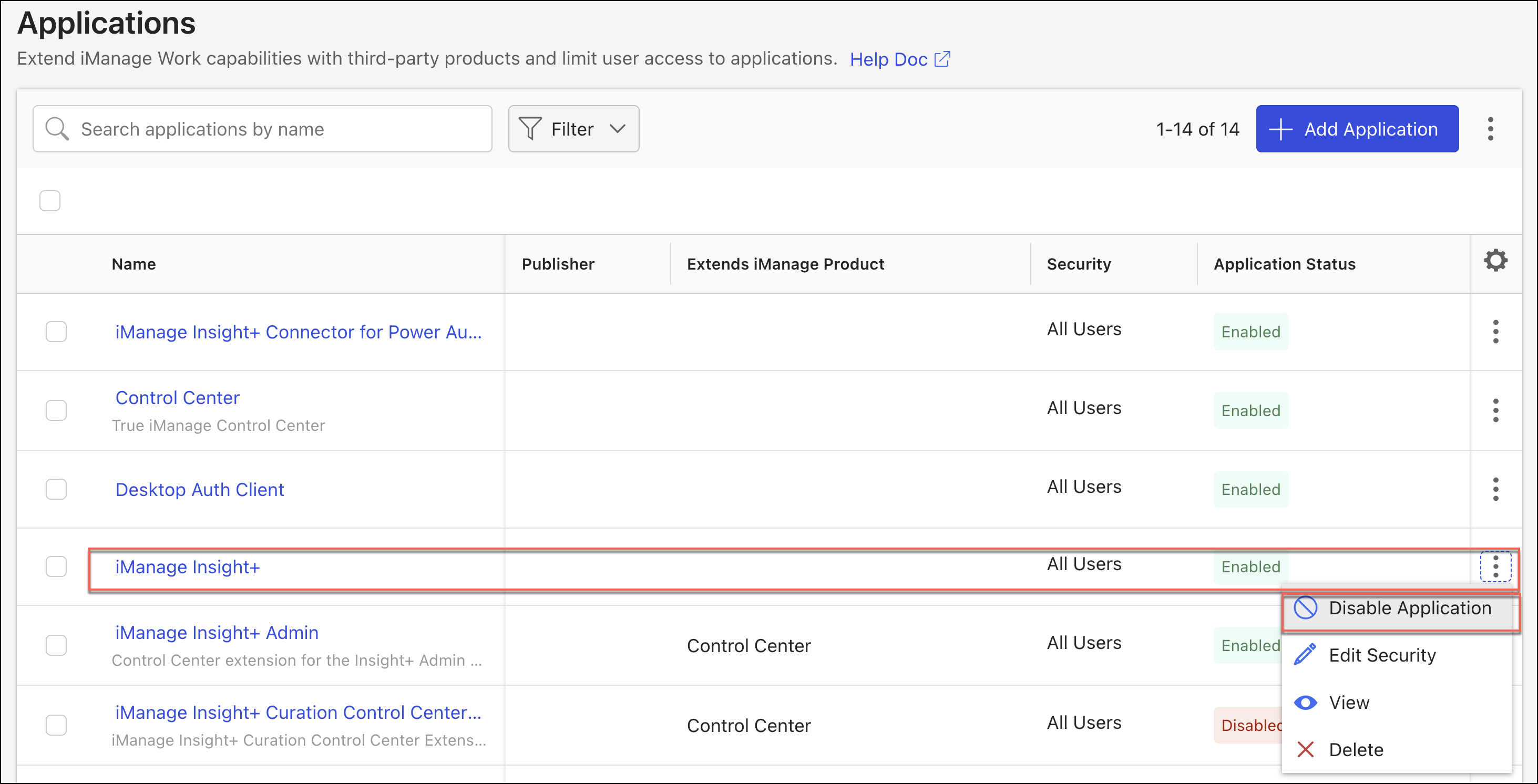Check the iManage Insight+ Admin row checkbox
This screenshot has width=1538, height=784.
click(56, 645)
